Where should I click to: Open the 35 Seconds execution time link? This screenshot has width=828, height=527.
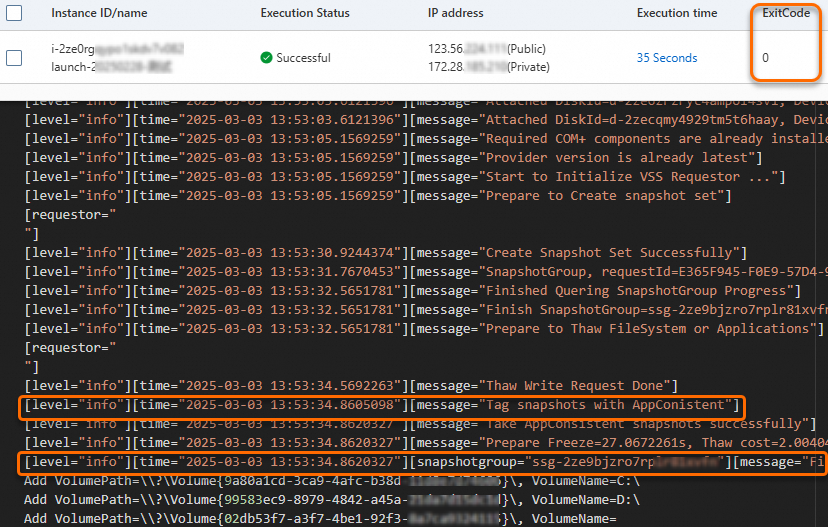666,58
